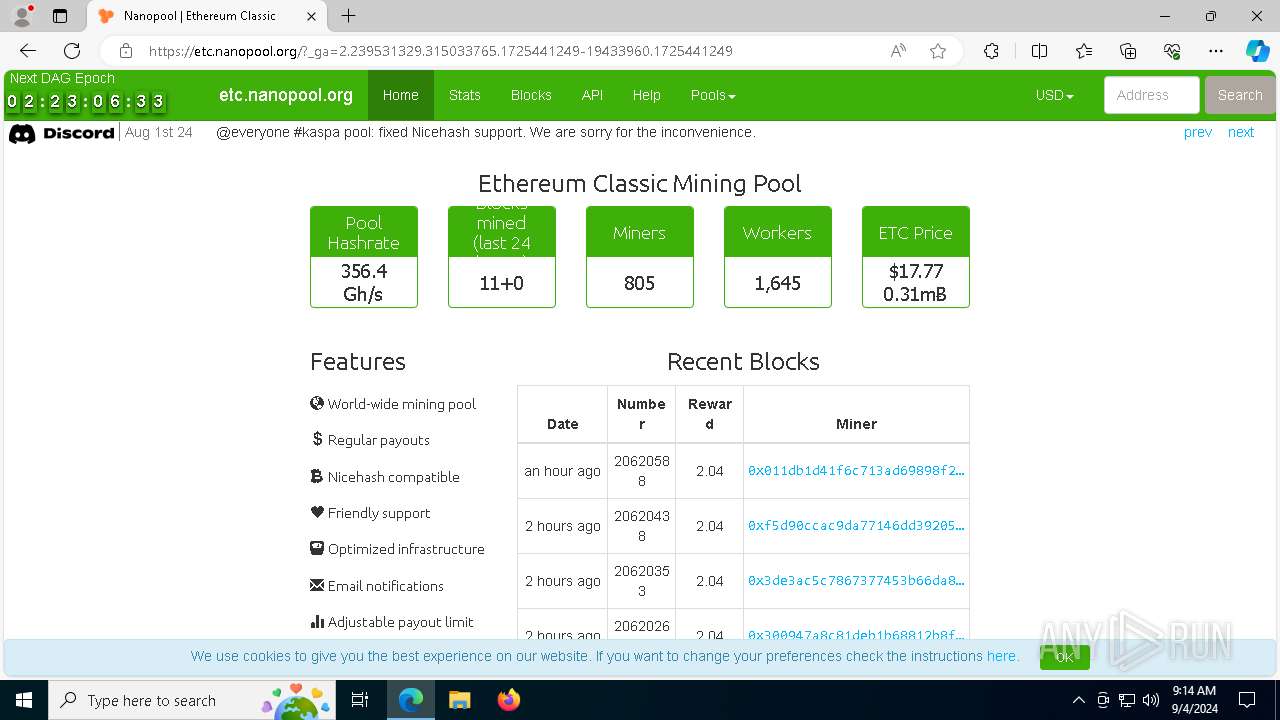1280x720 pixels.
Task: Open Microsoft Edge from taskbar
Action: (x=411, y=700)
